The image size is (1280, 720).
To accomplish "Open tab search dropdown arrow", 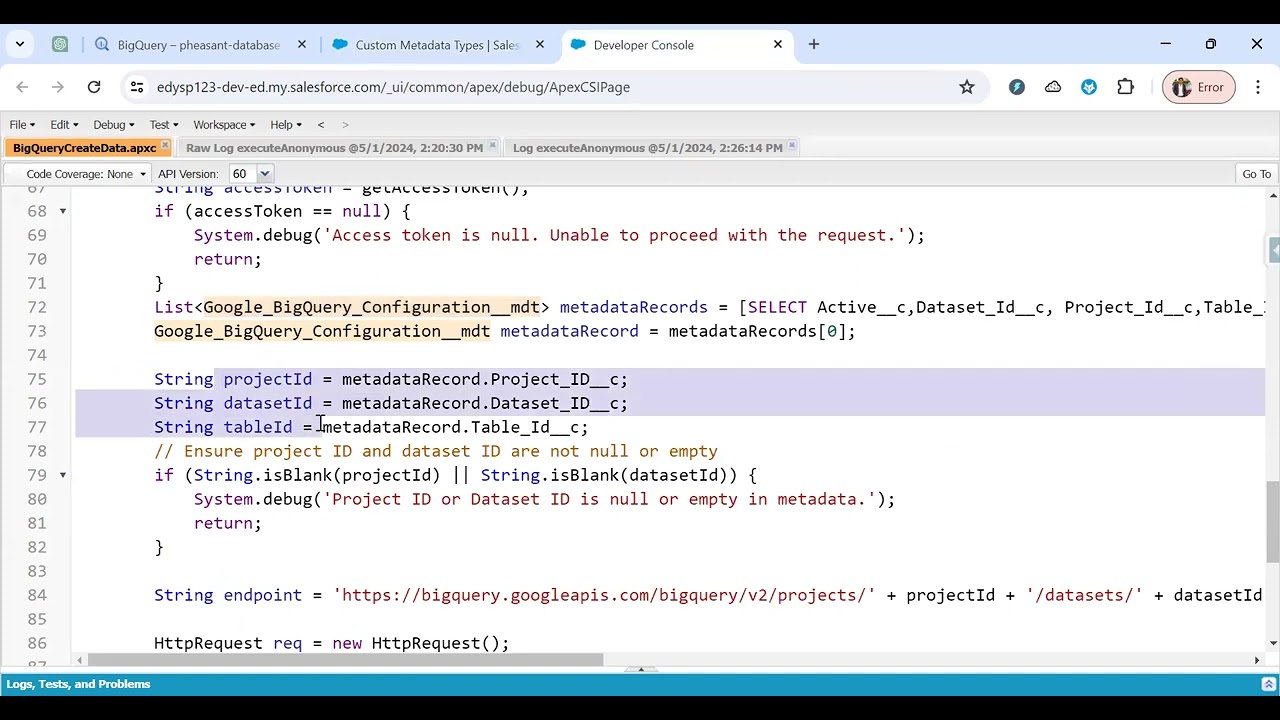I will pyautogui.click(x=20, y=44).
